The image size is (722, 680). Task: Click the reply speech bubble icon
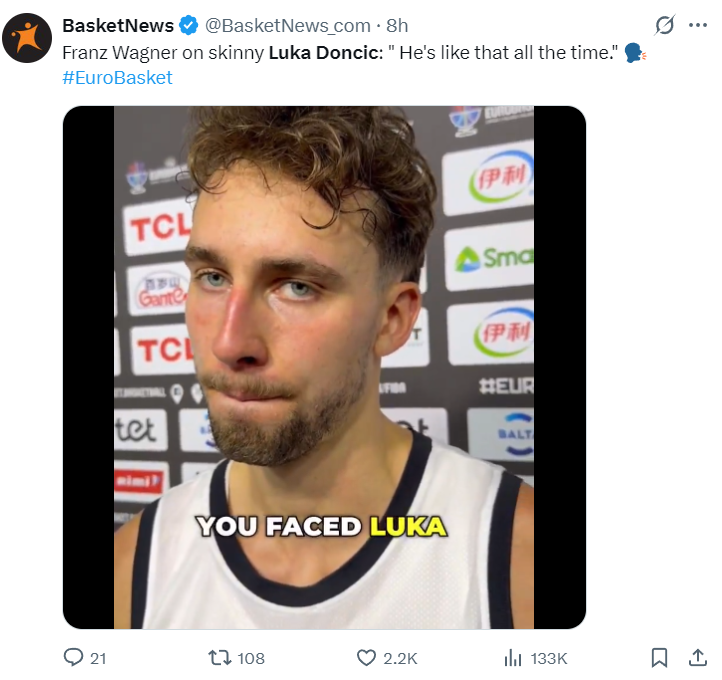coord(73,657)
